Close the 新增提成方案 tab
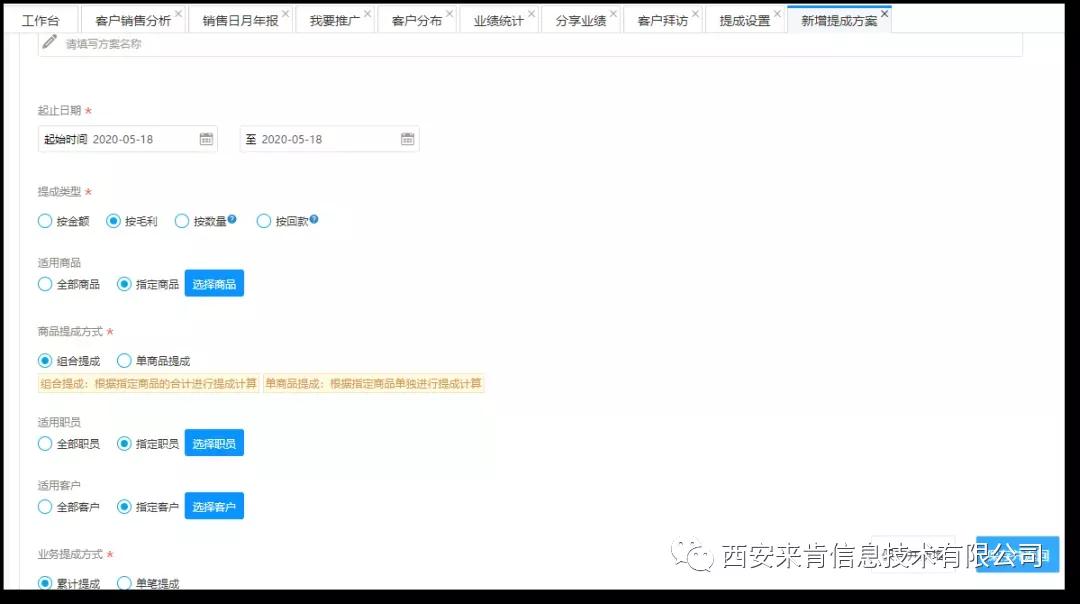This screenshot has width=1080, height=604. click(885, 13)
